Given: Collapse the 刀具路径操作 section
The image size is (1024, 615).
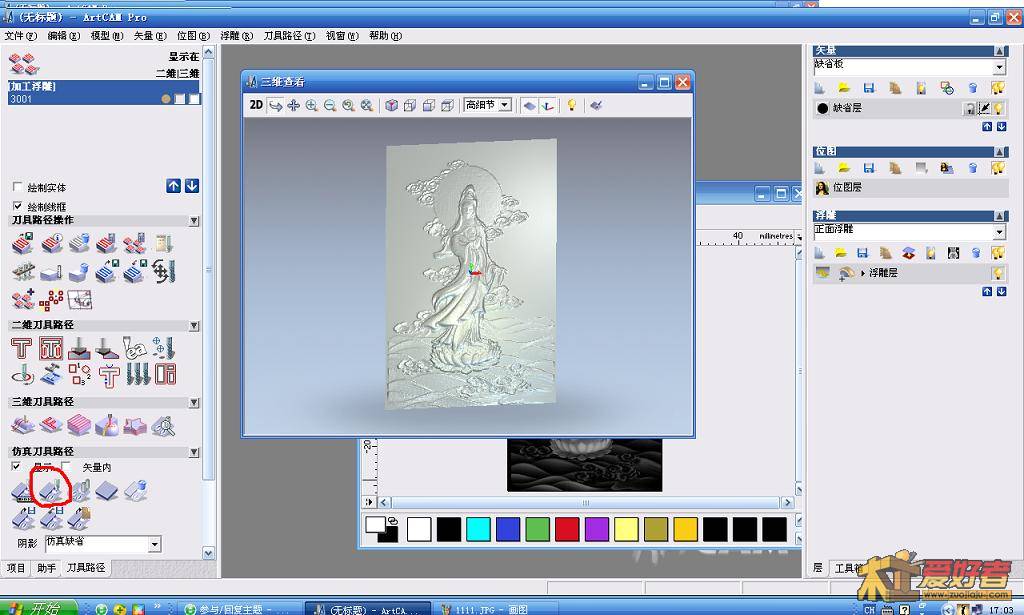Looking at the screenshot, I should click(x=194, y=221).
